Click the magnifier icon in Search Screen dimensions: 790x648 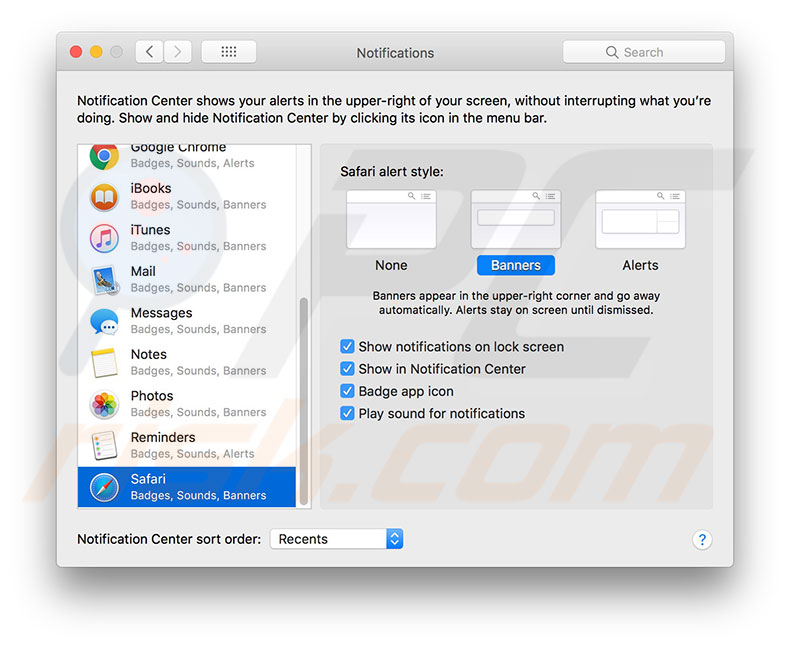pos(612,52)
